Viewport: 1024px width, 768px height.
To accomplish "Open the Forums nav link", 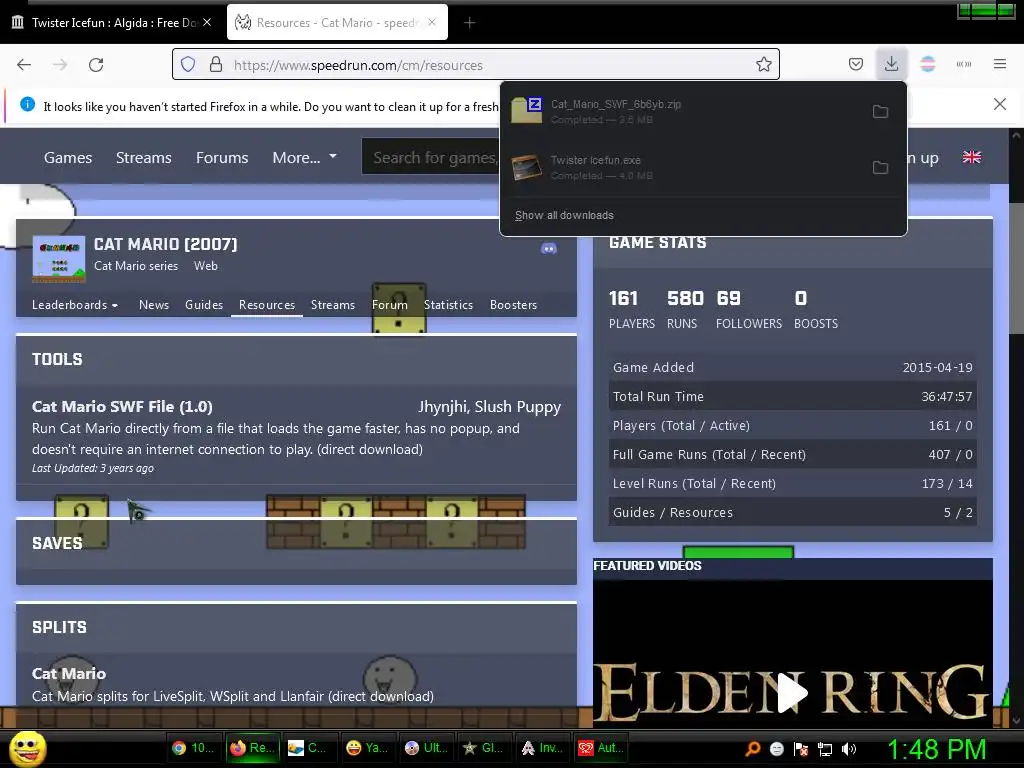I will (222, 157).
